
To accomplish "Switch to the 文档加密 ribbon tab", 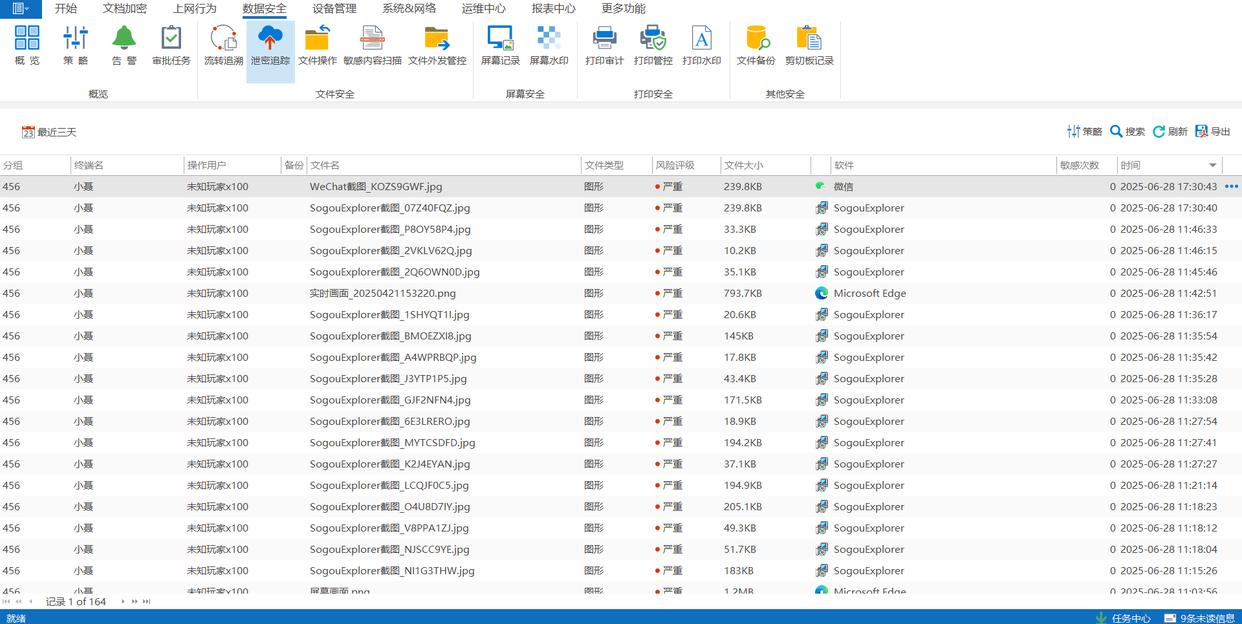I will tap(124, 9).
